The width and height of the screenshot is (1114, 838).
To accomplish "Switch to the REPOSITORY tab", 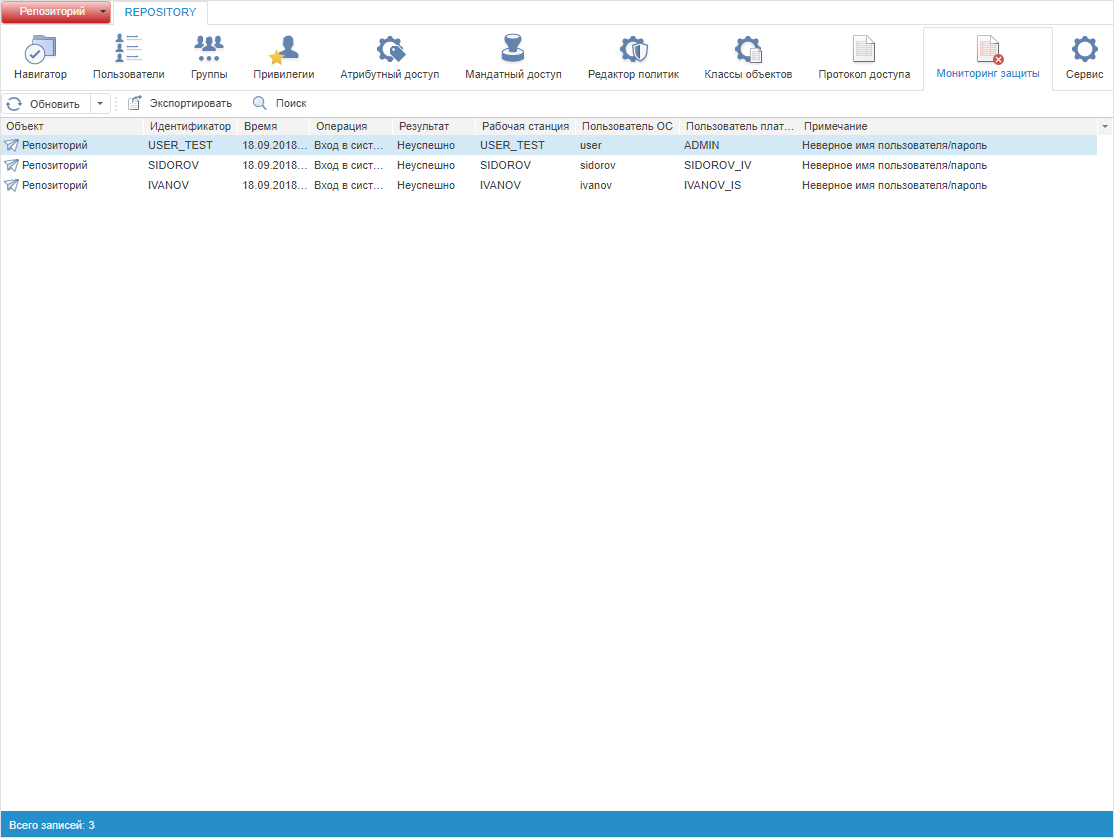I will [160, 12].
